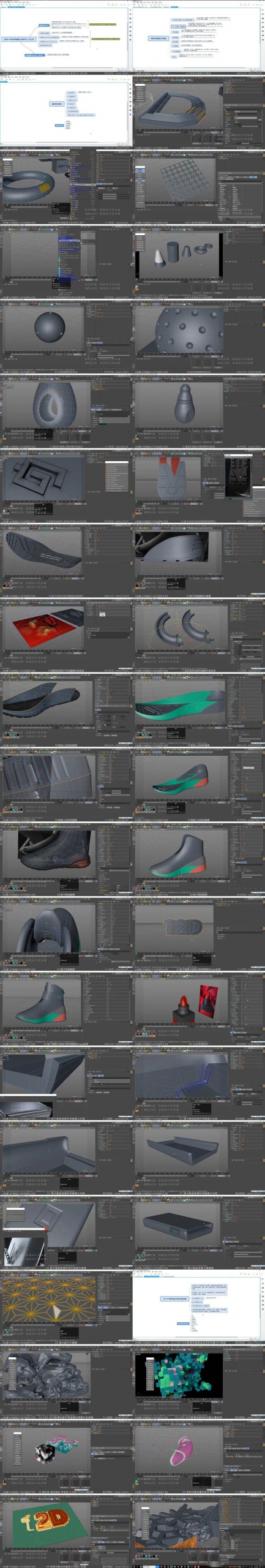Select the teal voxel cubes render thumbnail
265x1568 pixels.
click(199, 1383)
